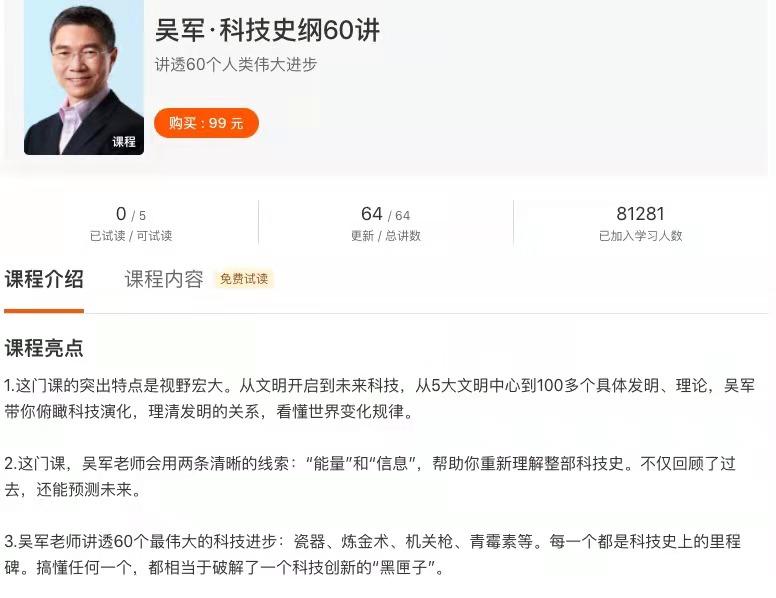
Task: Click the 64 / 64 lecture count
Action: (386, 214)
